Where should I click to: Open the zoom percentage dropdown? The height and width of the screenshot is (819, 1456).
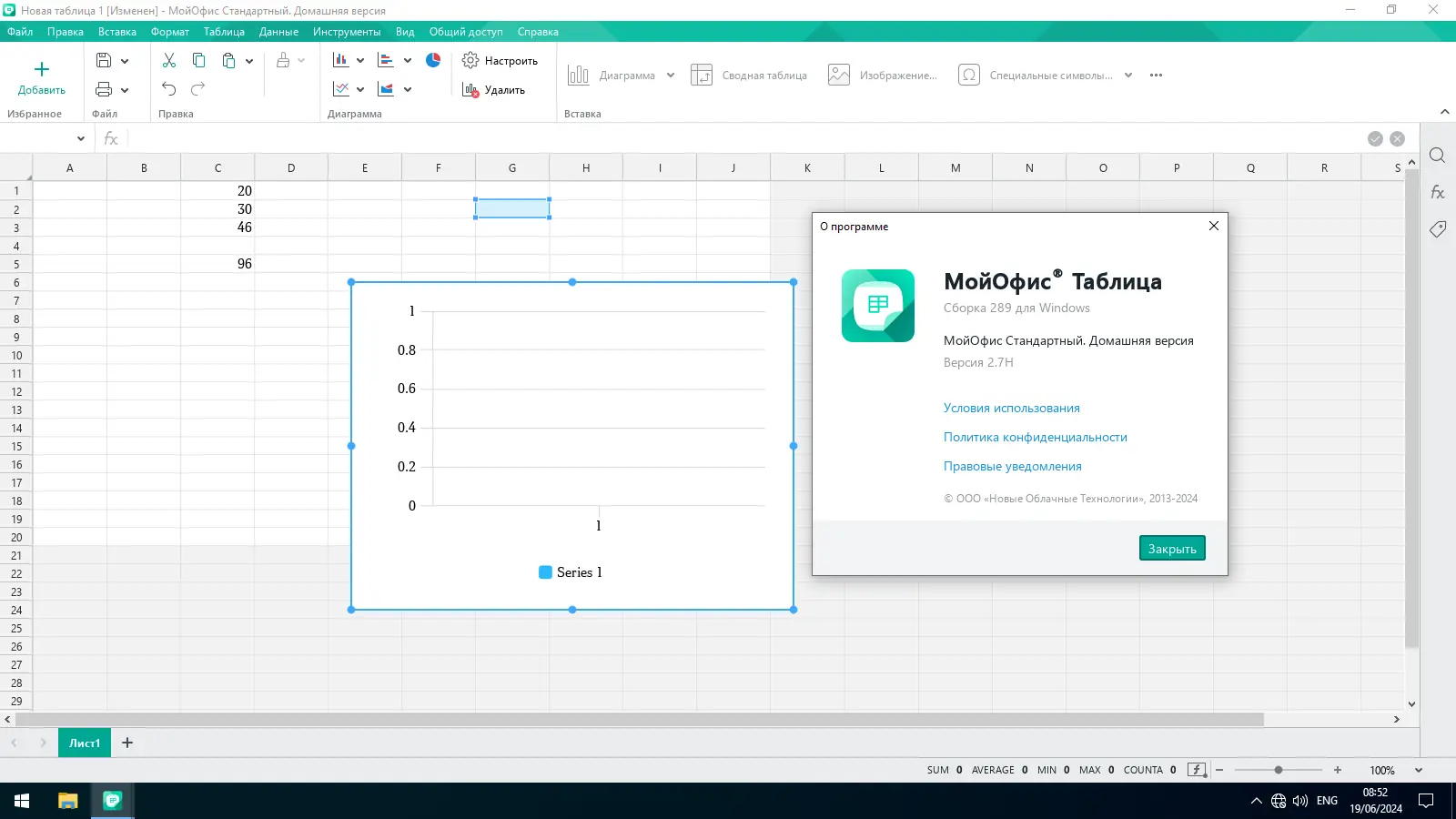1419,770
